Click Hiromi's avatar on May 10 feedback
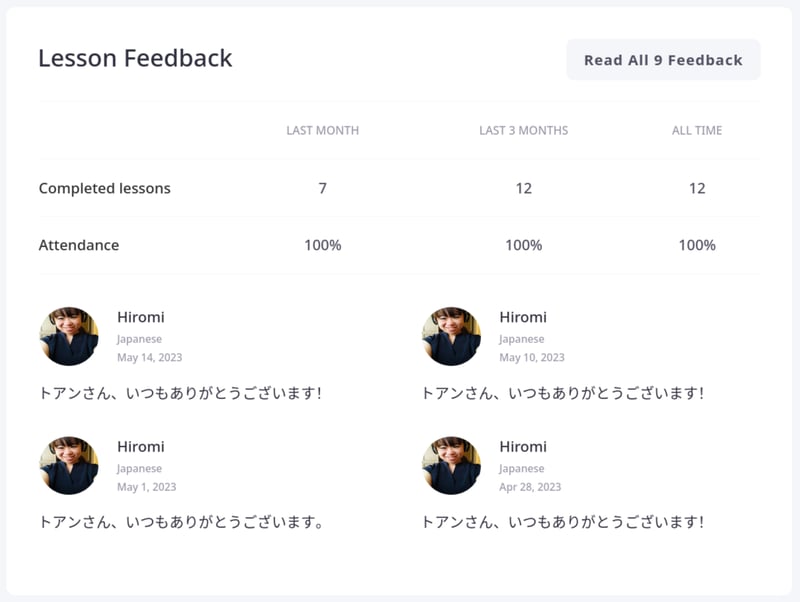 (x=451, y=336)
